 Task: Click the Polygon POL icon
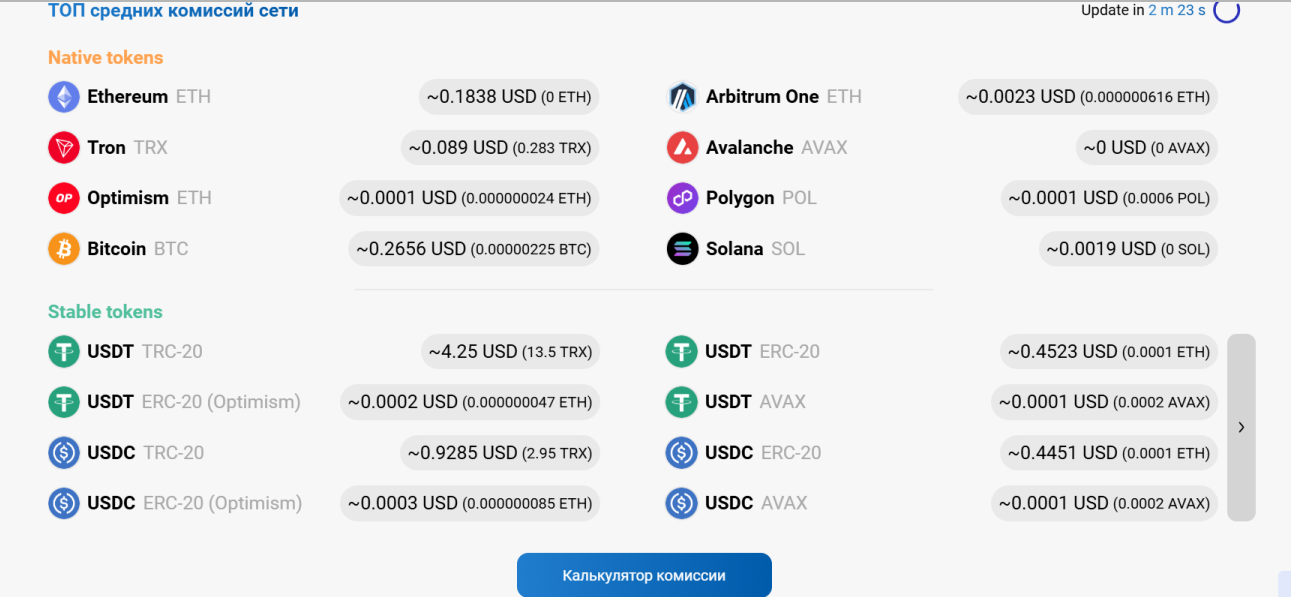pos(682,197)
